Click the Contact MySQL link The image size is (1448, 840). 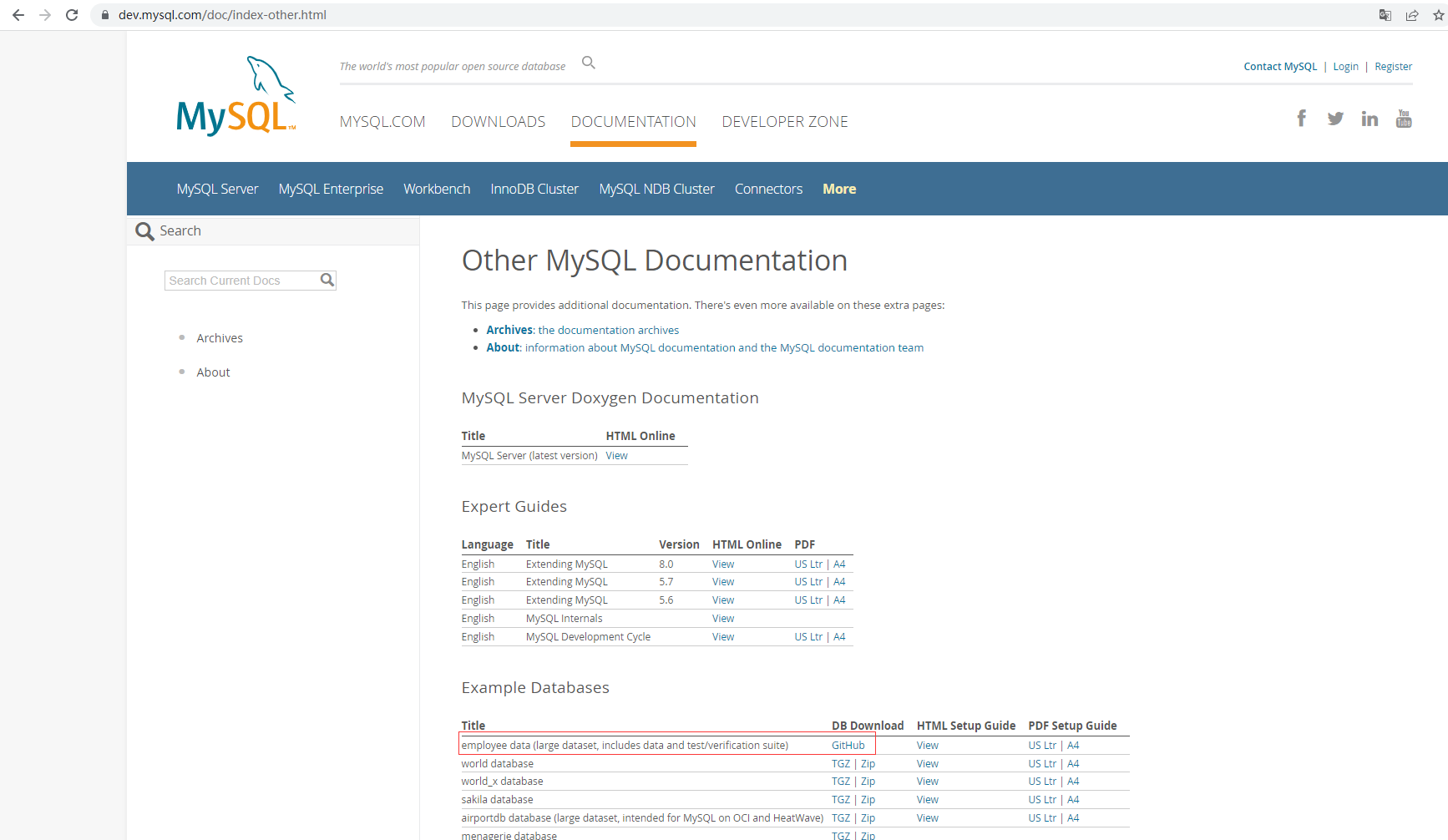point(1280,67)
